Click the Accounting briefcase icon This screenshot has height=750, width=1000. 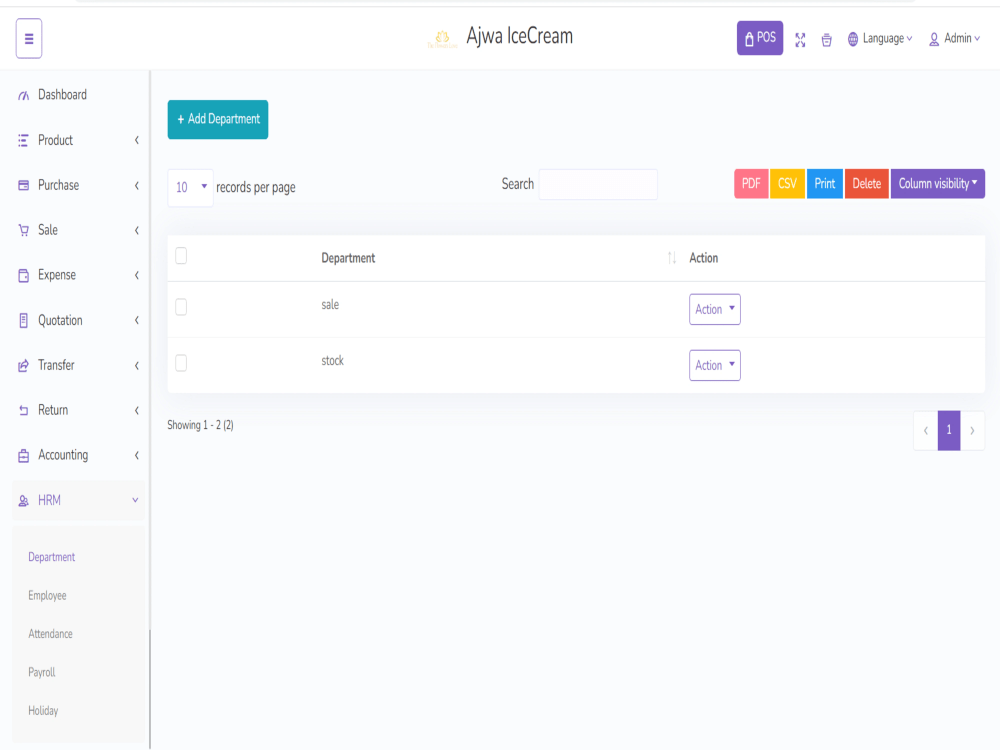[24, 455]
